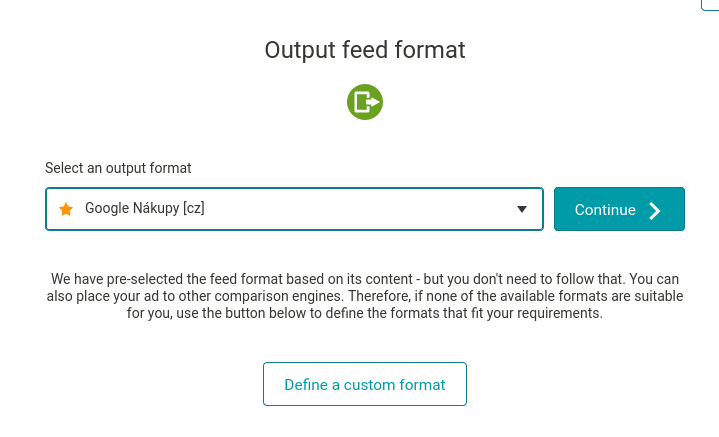The image size is (719, 437).
Task: Click the white arrow-box glyph in the green circle
Action: point(368,102)
